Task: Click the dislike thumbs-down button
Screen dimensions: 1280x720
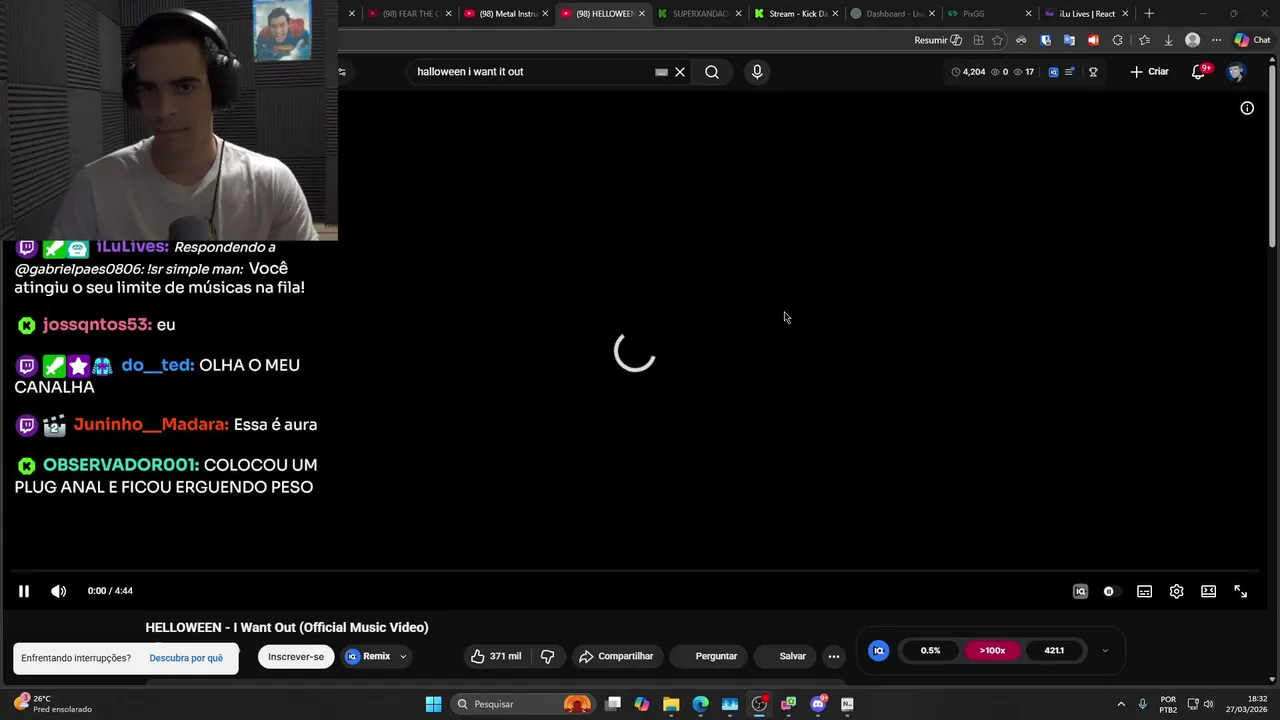Action: click(547, 656)
